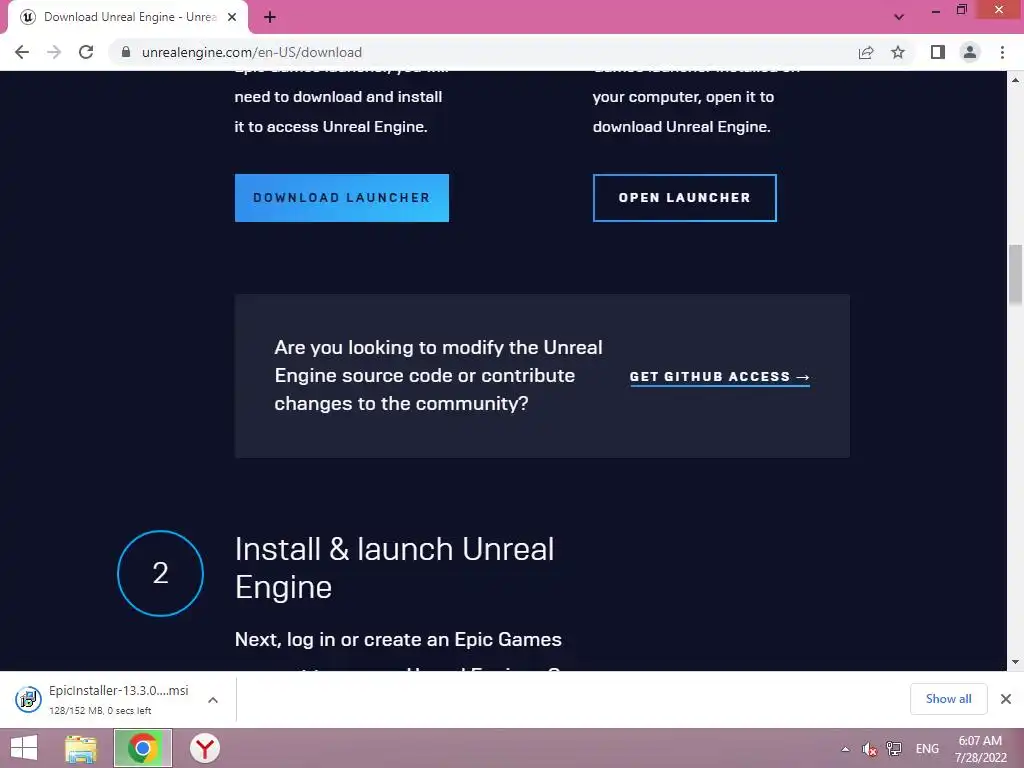Image resolution: width=1024 pixels, height=768 pixels.
Task: Open File Explorer from taskbar
Action: [x=81, y=748]
